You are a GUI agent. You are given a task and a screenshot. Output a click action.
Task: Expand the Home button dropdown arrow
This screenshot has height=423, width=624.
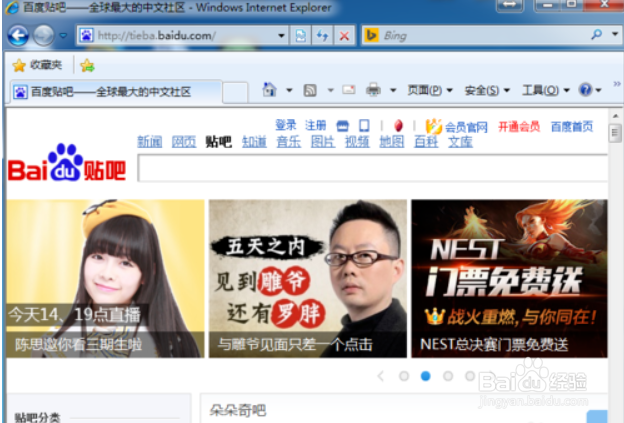(289, 90)
